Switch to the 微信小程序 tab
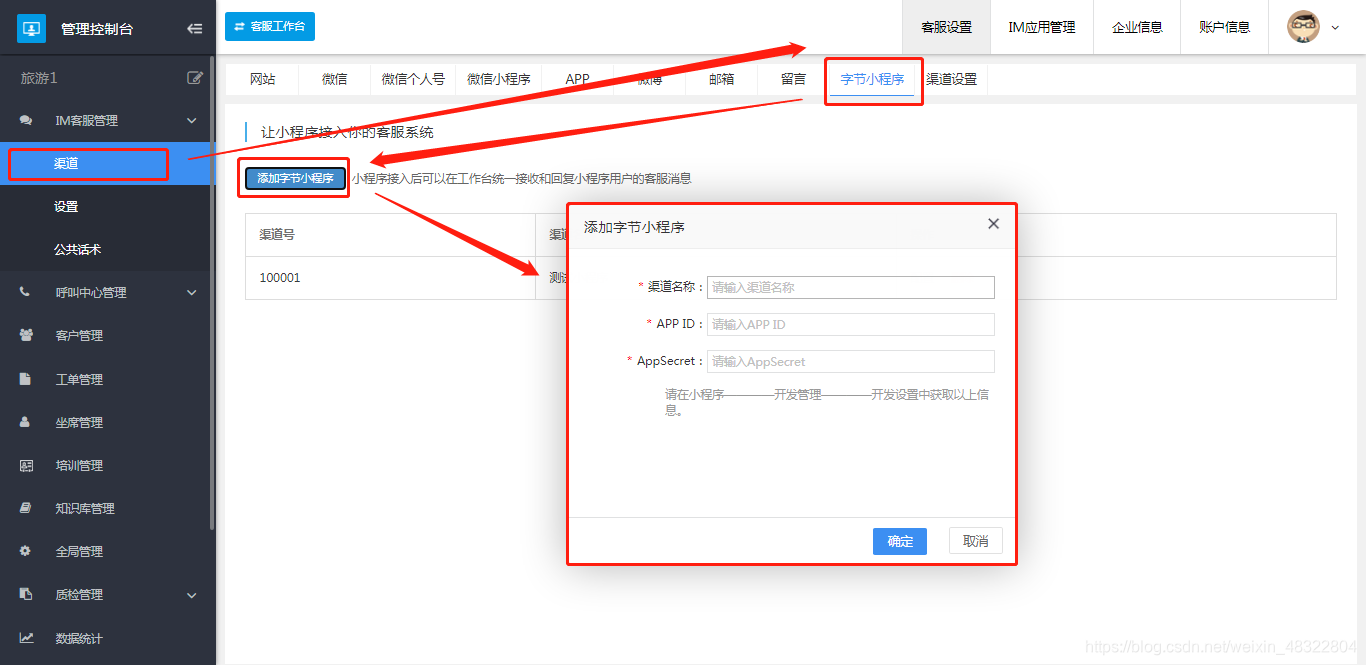Viewport: 1366px width, 665px height. coord(499,79)
